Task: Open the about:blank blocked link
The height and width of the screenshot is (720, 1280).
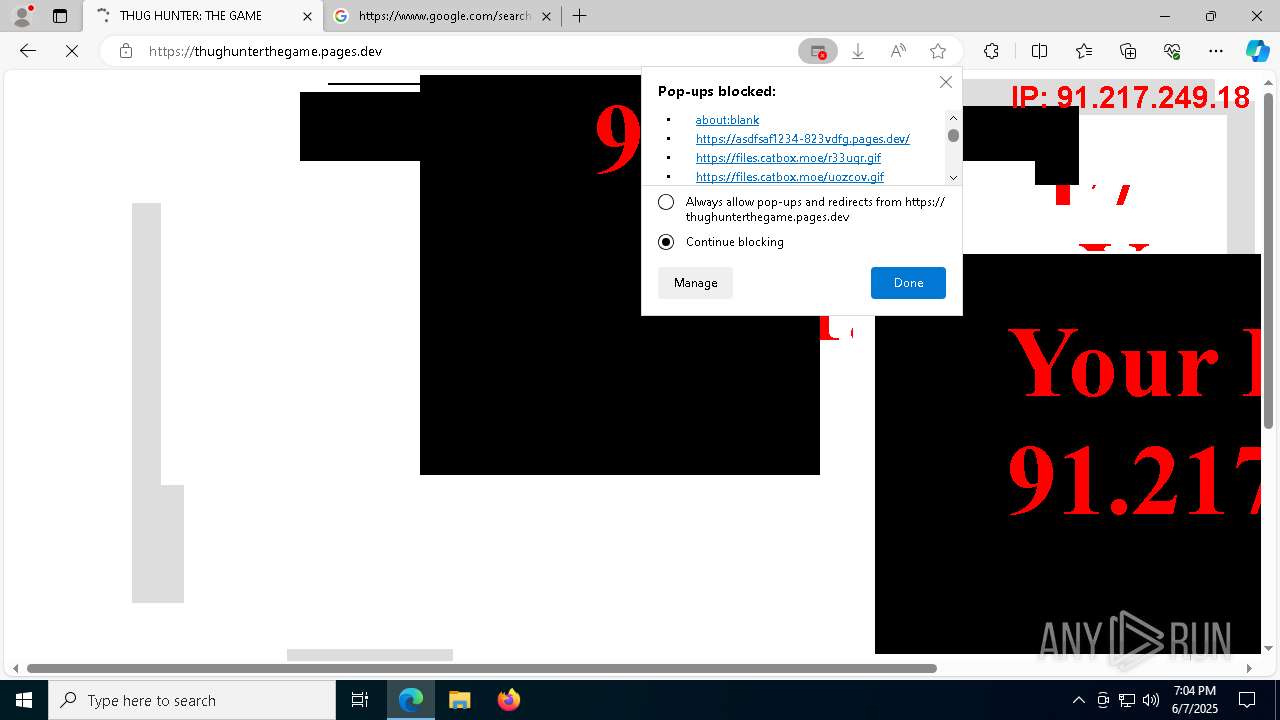Action: tap(727, 120)
